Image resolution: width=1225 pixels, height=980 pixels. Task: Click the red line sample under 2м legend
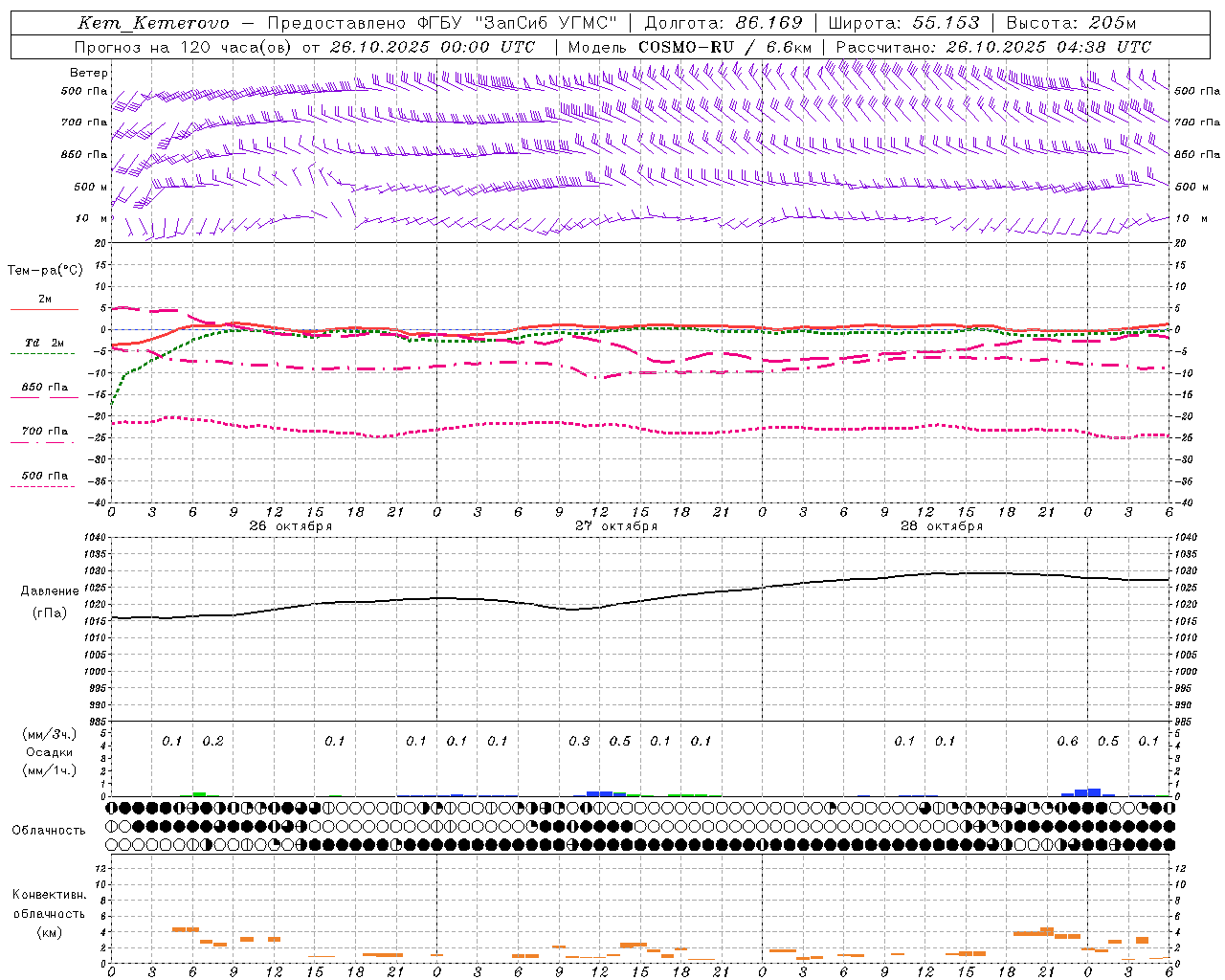[44, 310]
